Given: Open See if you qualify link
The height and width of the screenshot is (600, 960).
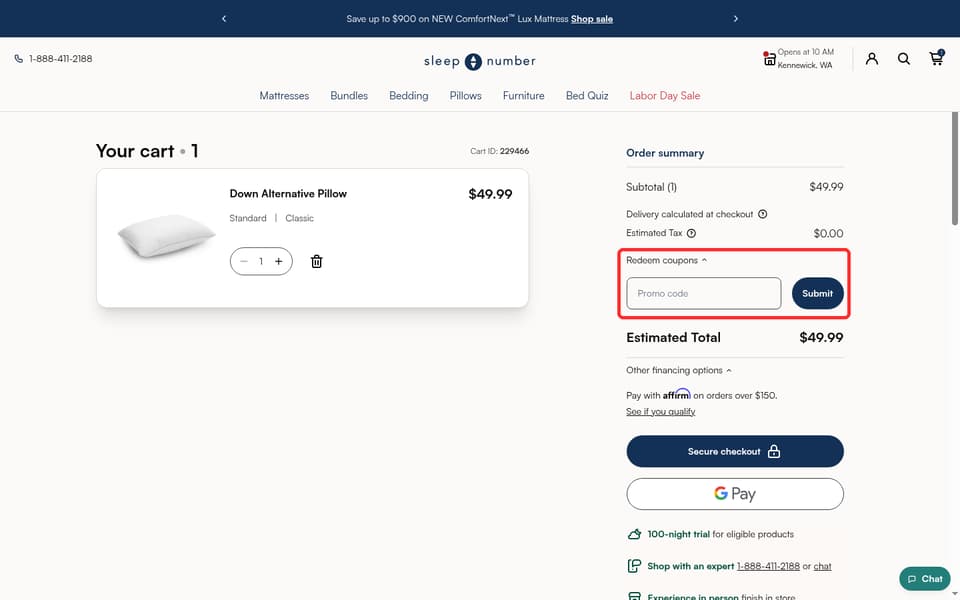Looking at the screenshot, I should (x=660, y=411).
